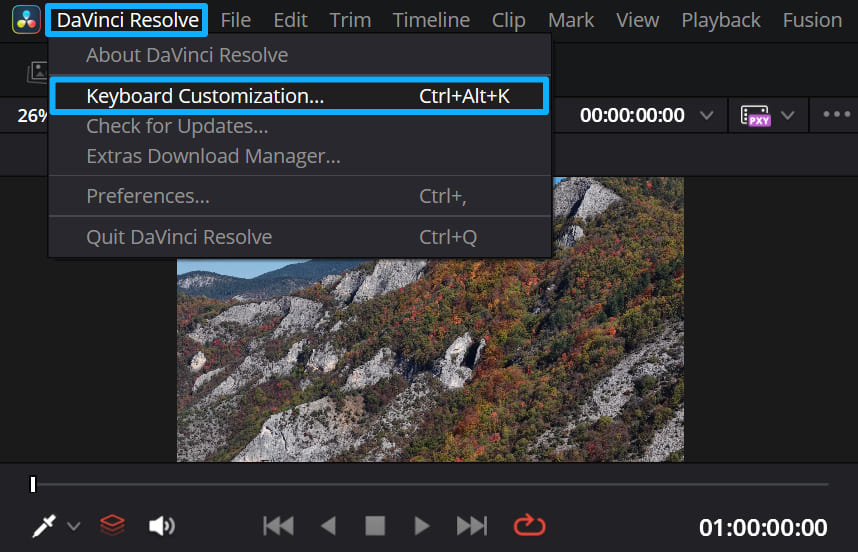This screenshot has width=858, height=552.
Task: Click the 01:00:00:00 timeline timecode
Action: coord(763,528)
